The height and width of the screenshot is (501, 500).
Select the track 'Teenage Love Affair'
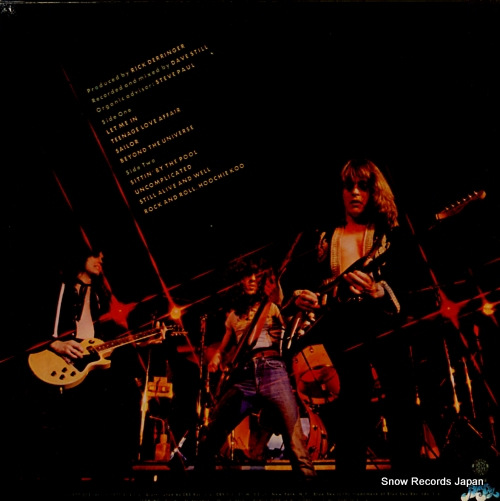(x=146, y=125)
